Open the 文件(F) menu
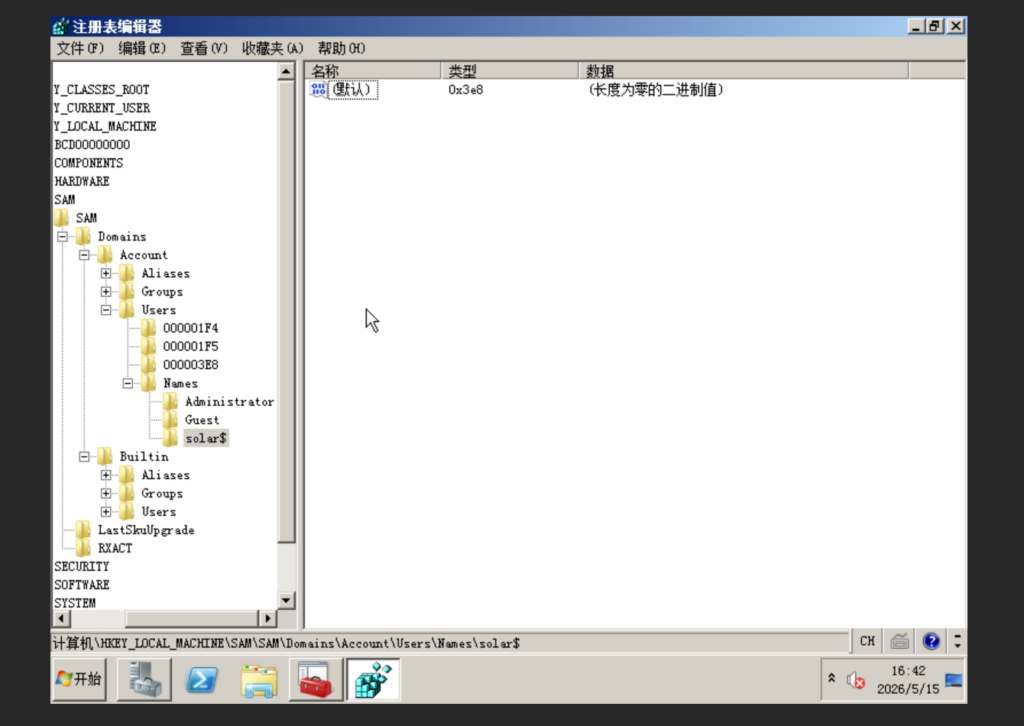 click(80, 48)
